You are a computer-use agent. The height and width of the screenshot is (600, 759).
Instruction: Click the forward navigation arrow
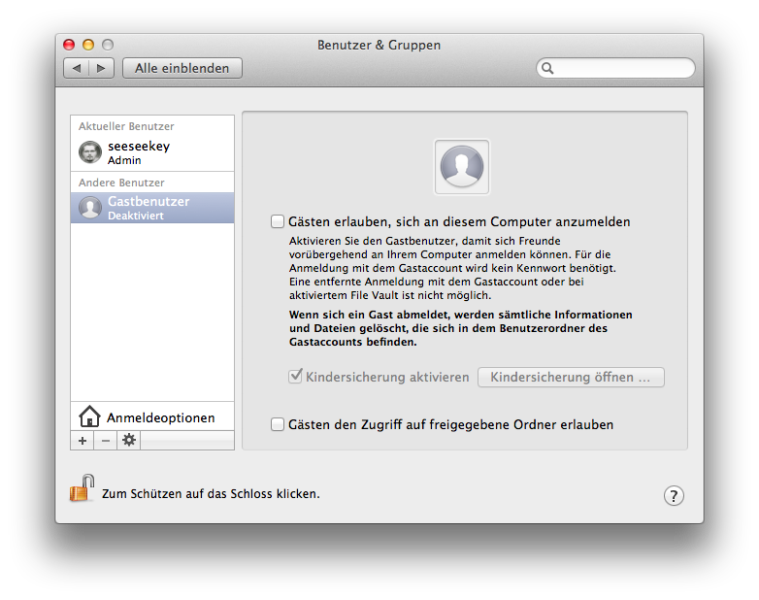click(x=101, y=68)
